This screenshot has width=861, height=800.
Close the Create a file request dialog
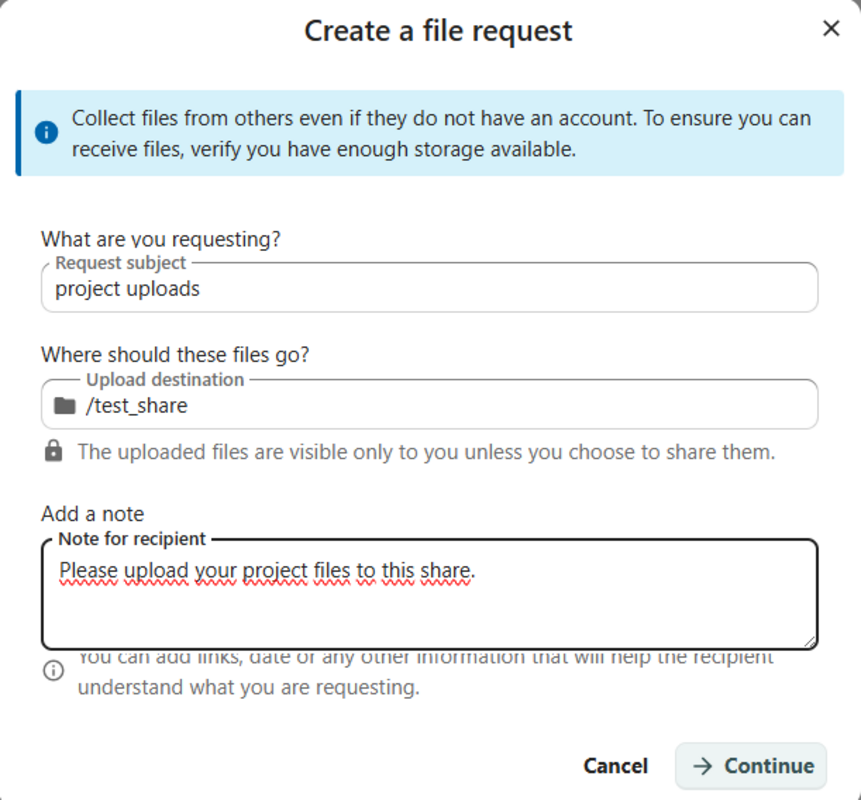click(x=830, y=29)
